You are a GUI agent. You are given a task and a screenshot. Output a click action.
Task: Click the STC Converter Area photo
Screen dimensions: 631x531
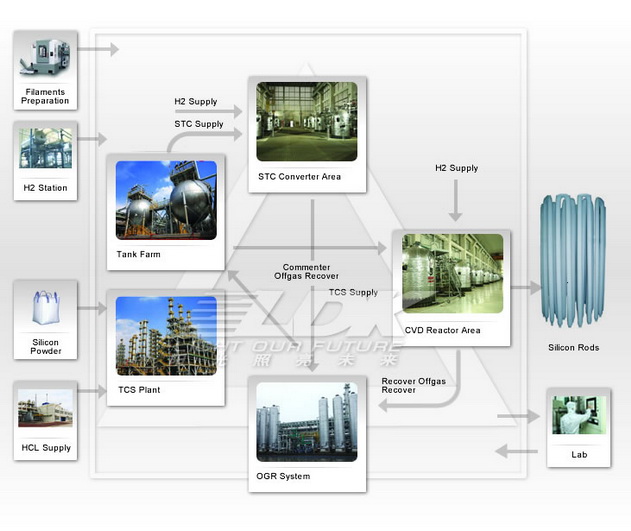tap(306, 122)
